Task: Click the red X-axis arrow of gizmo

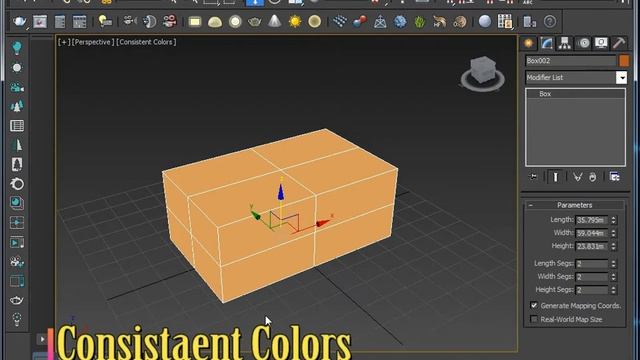Action: (x=323, y=223)
